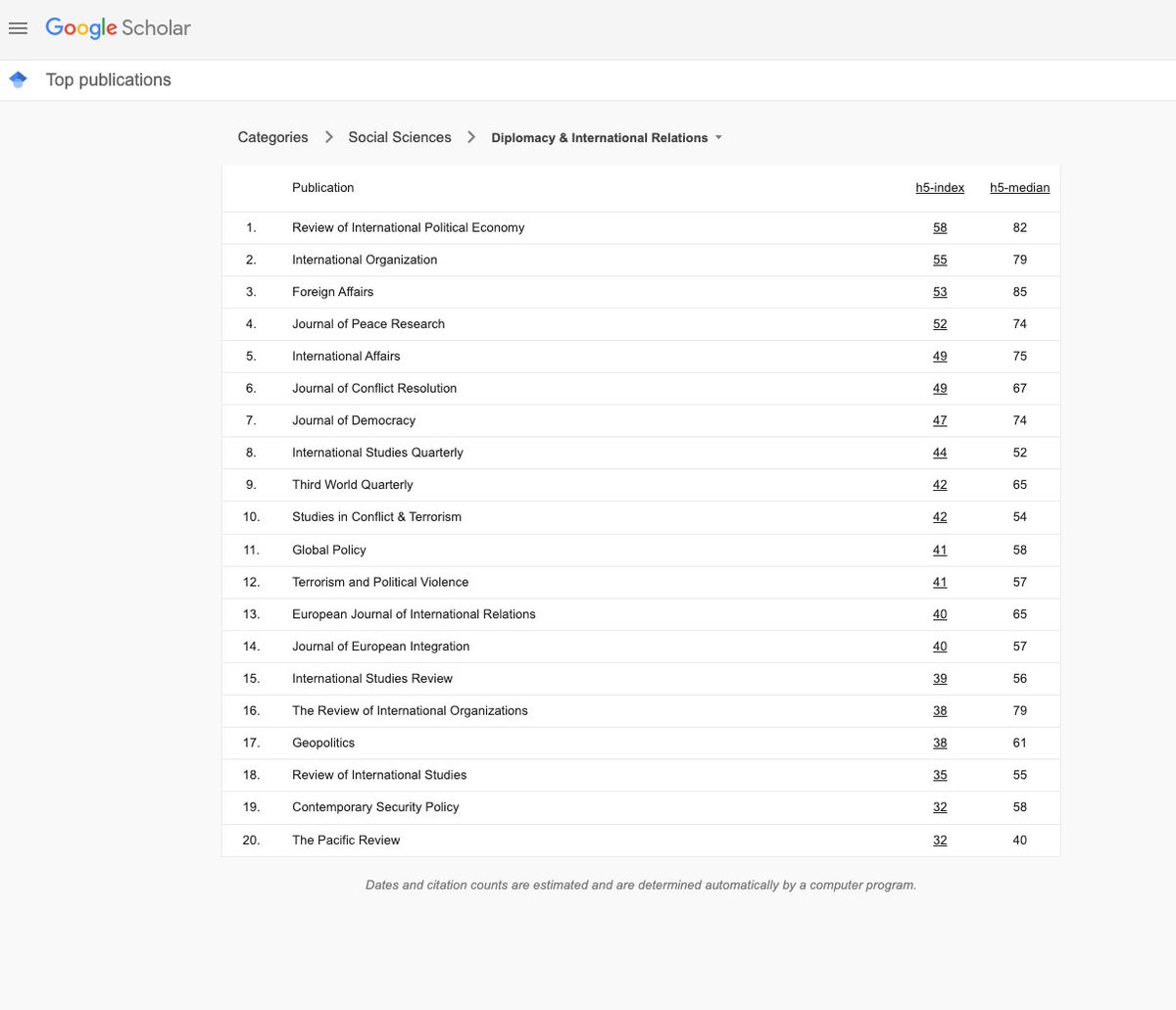The width and height of the screenshot is (1176, 1010).
Task: Select 'International Studies Quarterly' publication name
Action: coord(377,453)
